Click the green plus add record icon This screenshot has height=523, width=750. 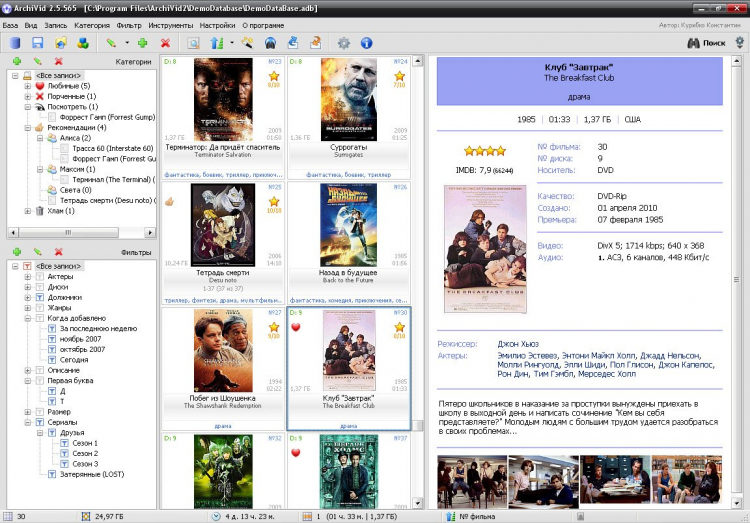tap(143, 43)
